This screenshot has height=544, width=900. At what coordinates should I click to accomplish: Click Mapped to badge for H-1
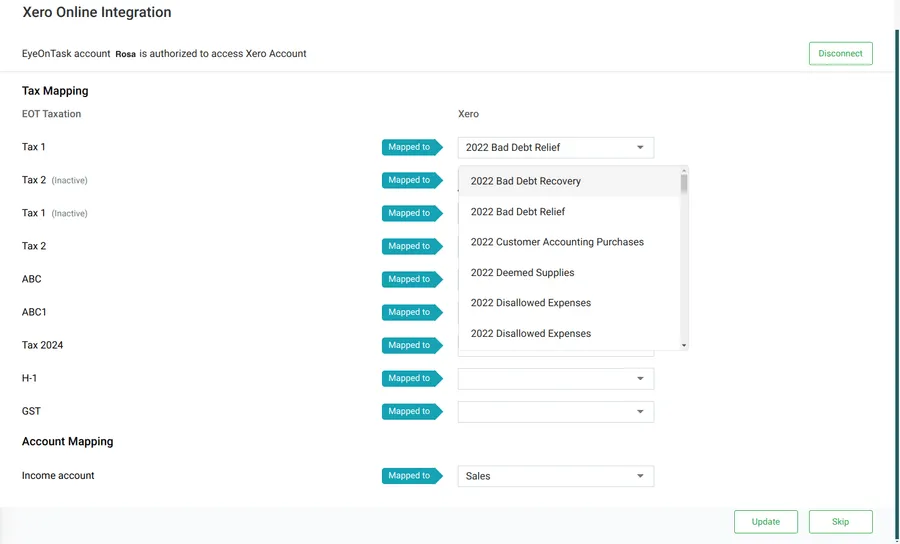pyautogui.click(x=412, y=378)
